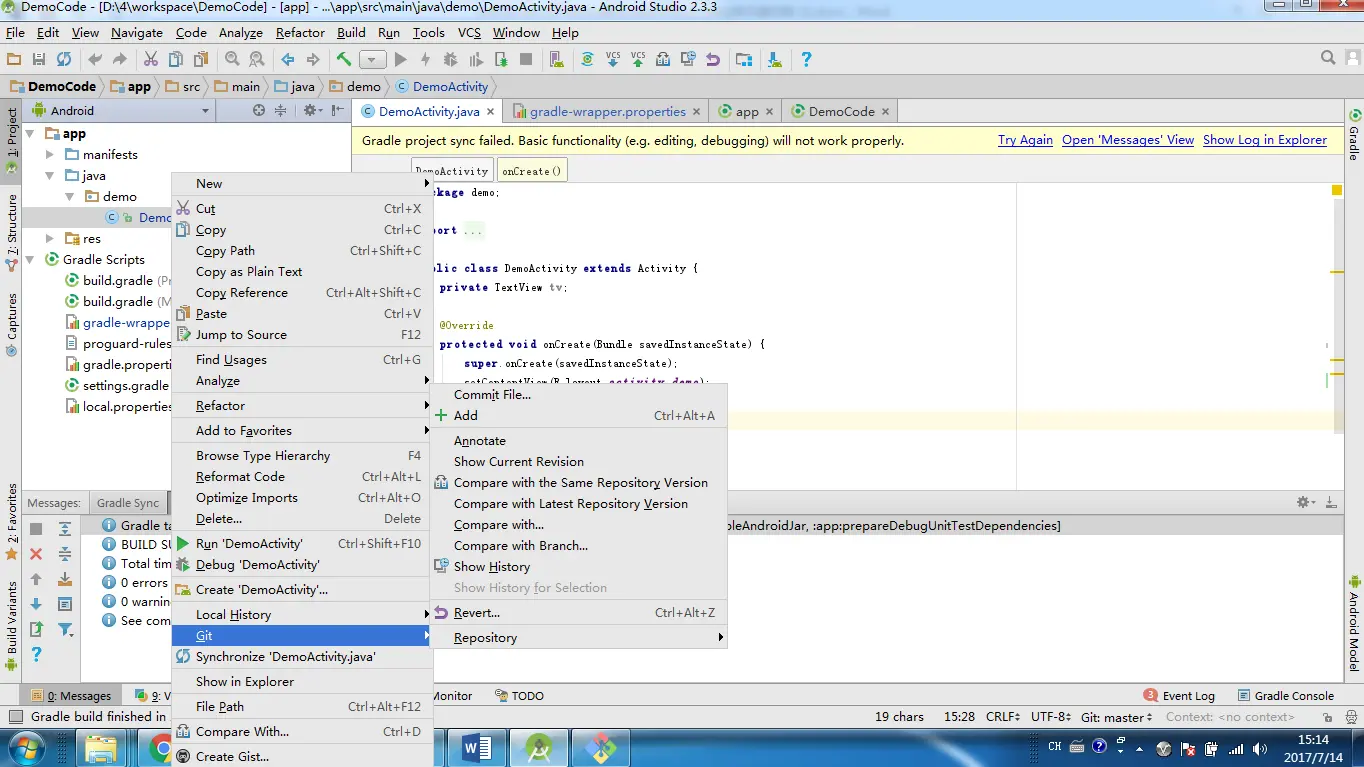
Task: Click Show Log in Explorer link
Action: pyautogui.click(x=1265, y=140)
